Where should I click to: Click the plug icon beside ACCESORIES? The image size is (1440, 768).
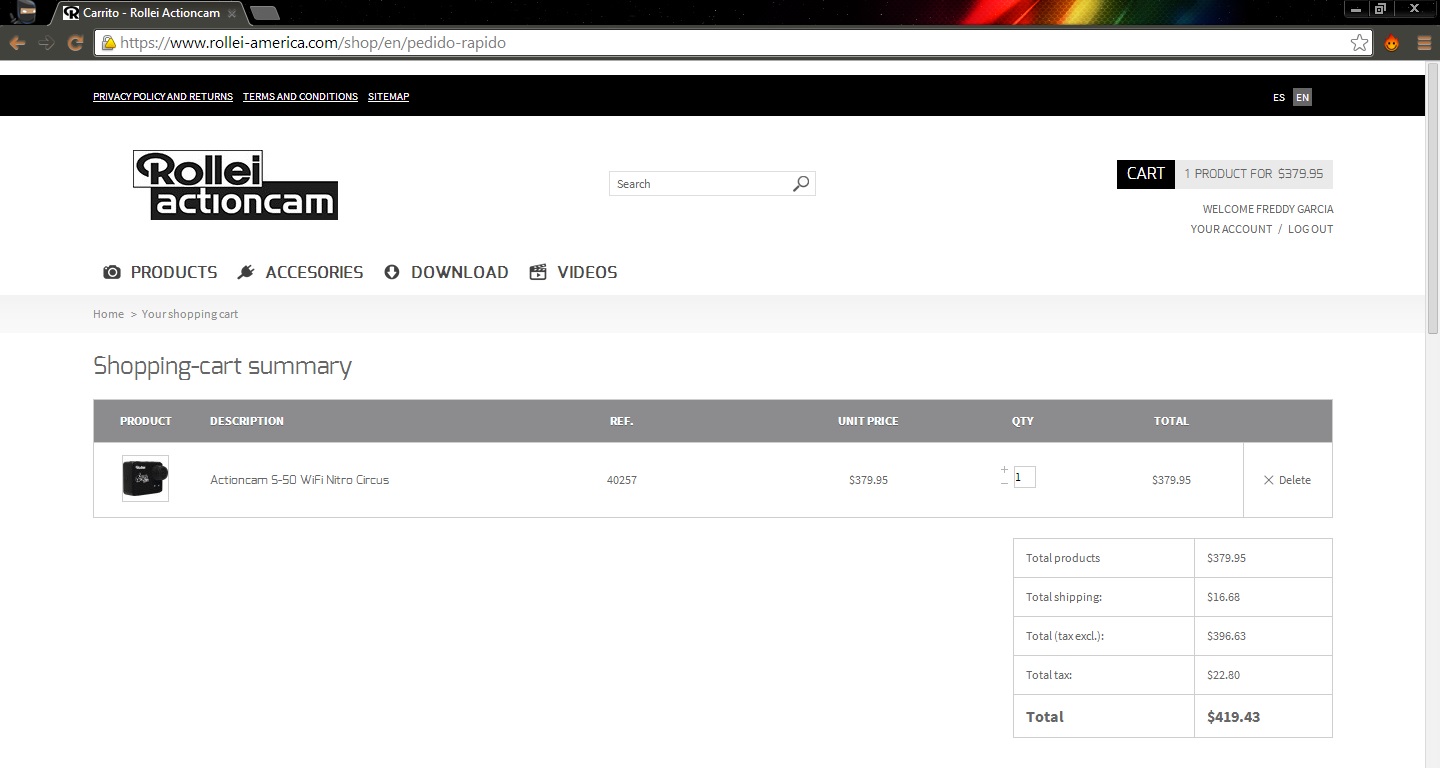click(x=246, y=272)
